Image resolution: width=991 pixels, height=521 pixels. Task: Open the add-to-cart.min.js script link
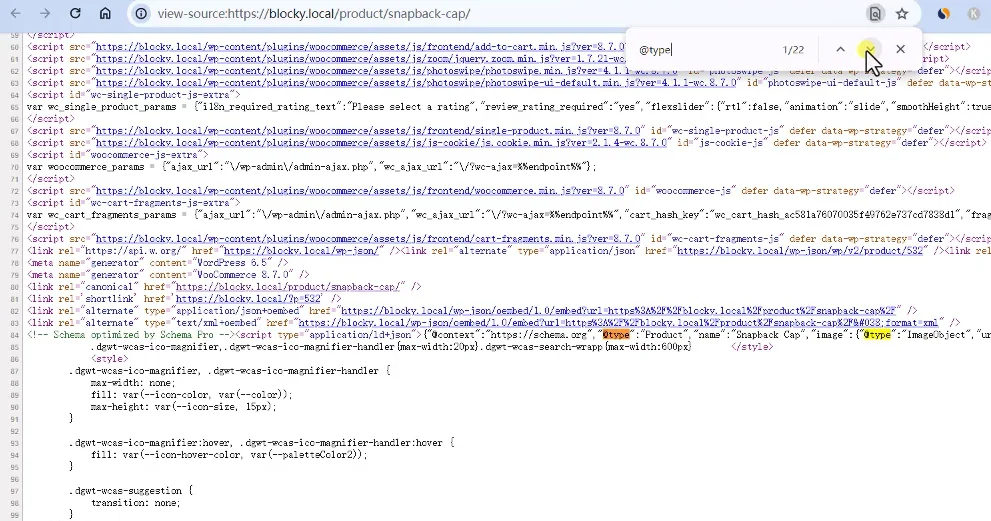pyautogui.click(x=360, y=47)
